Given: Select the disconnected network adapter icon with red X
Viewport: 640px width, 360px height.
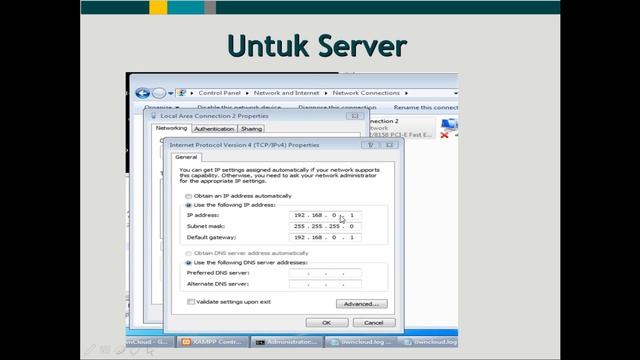Looking at the screenshot, I should pos(449,129).
